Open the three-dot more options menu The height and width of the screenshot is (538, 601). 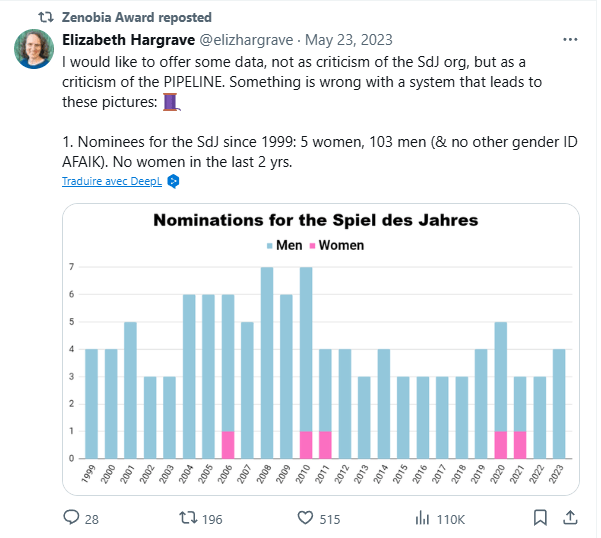pyautogui.click(x=569, y=41)
